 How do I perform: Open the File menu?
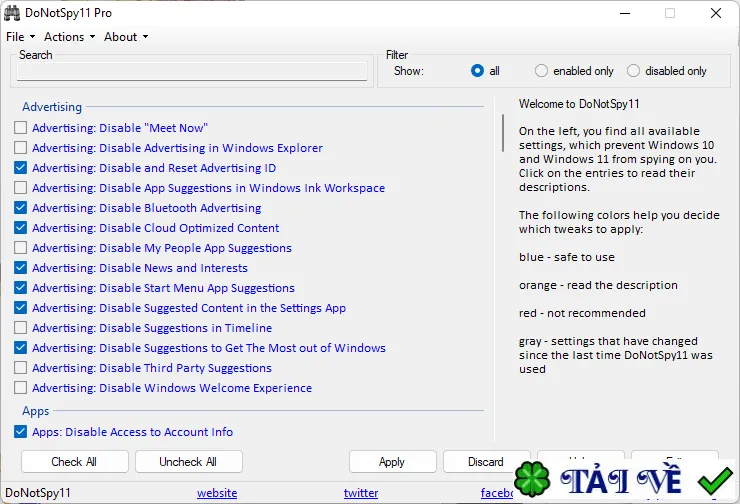pos(20,37)
